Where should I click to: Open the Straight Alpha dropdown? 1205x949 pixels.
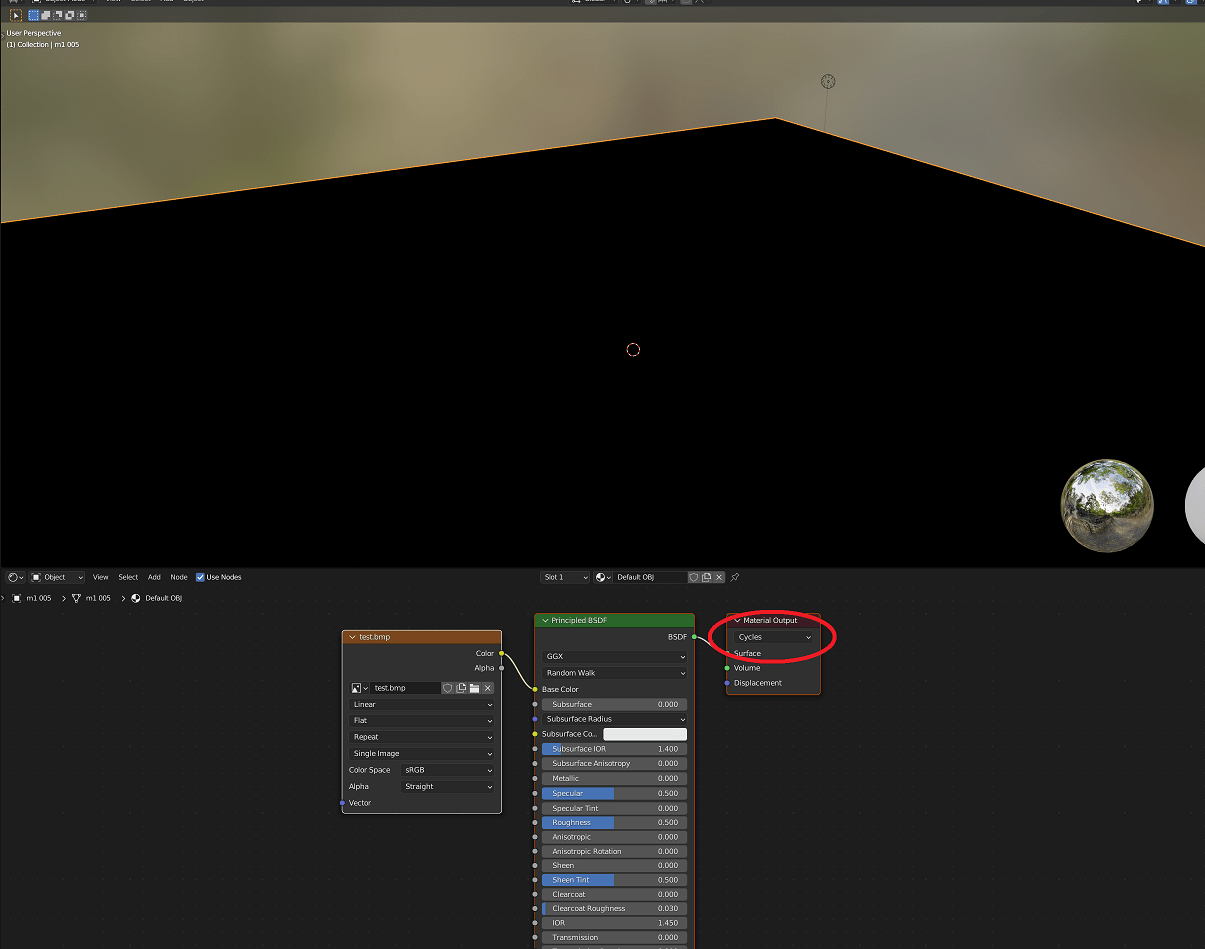448,787
